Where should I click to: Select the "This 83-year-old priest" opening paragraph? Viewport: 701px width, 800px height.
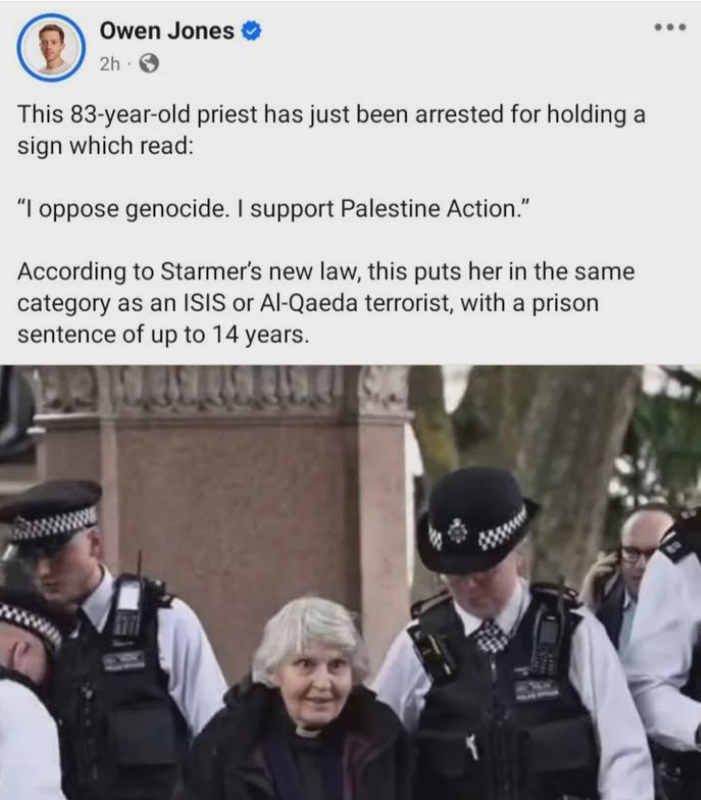tap(332, 130)
